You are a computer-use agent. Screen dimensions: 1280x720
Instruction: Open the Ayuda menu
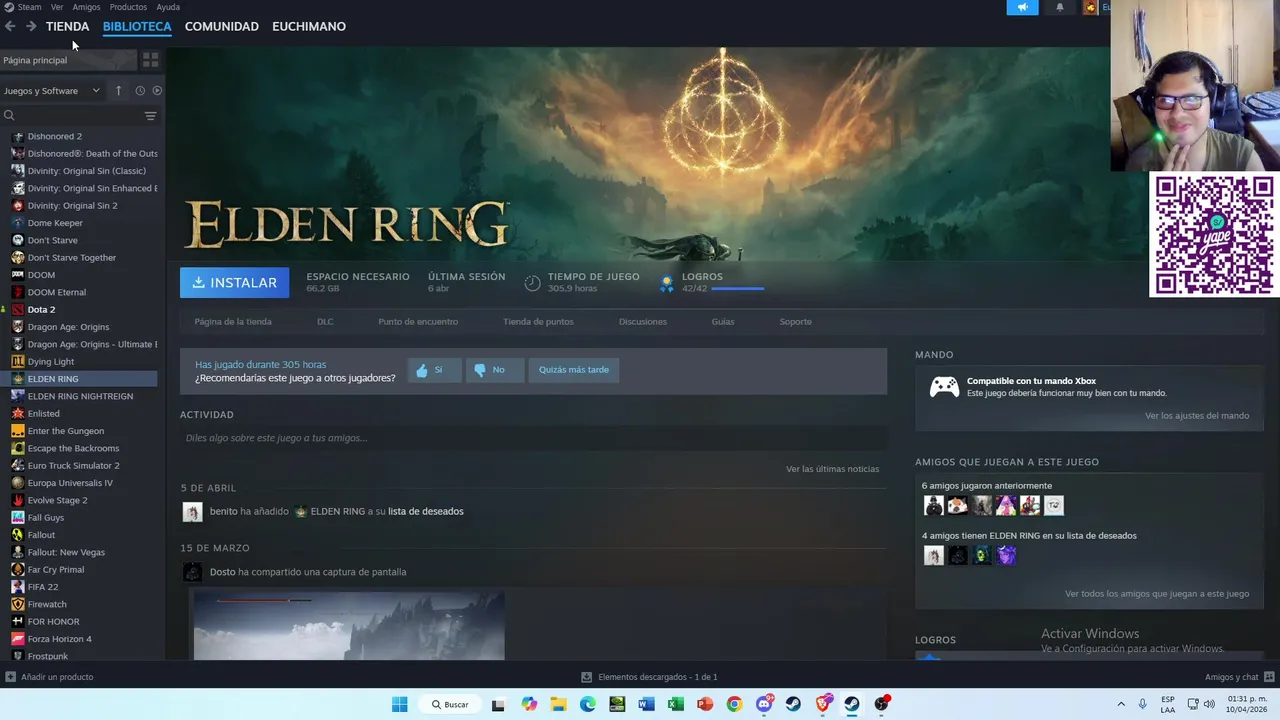[168, 7]
